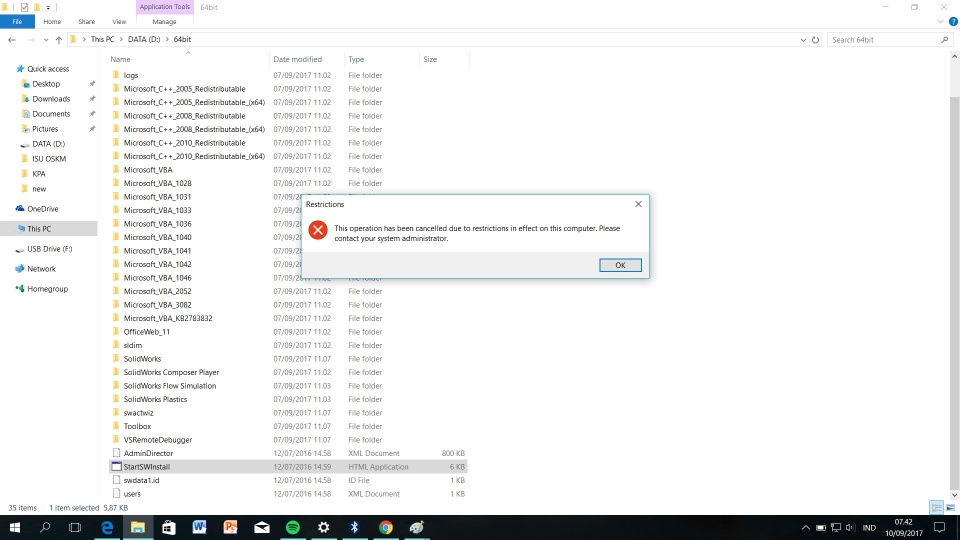960x540 pixels.
Task: Sort by Date modified column header
Action: pyautogui.click(x=298, y=59)
